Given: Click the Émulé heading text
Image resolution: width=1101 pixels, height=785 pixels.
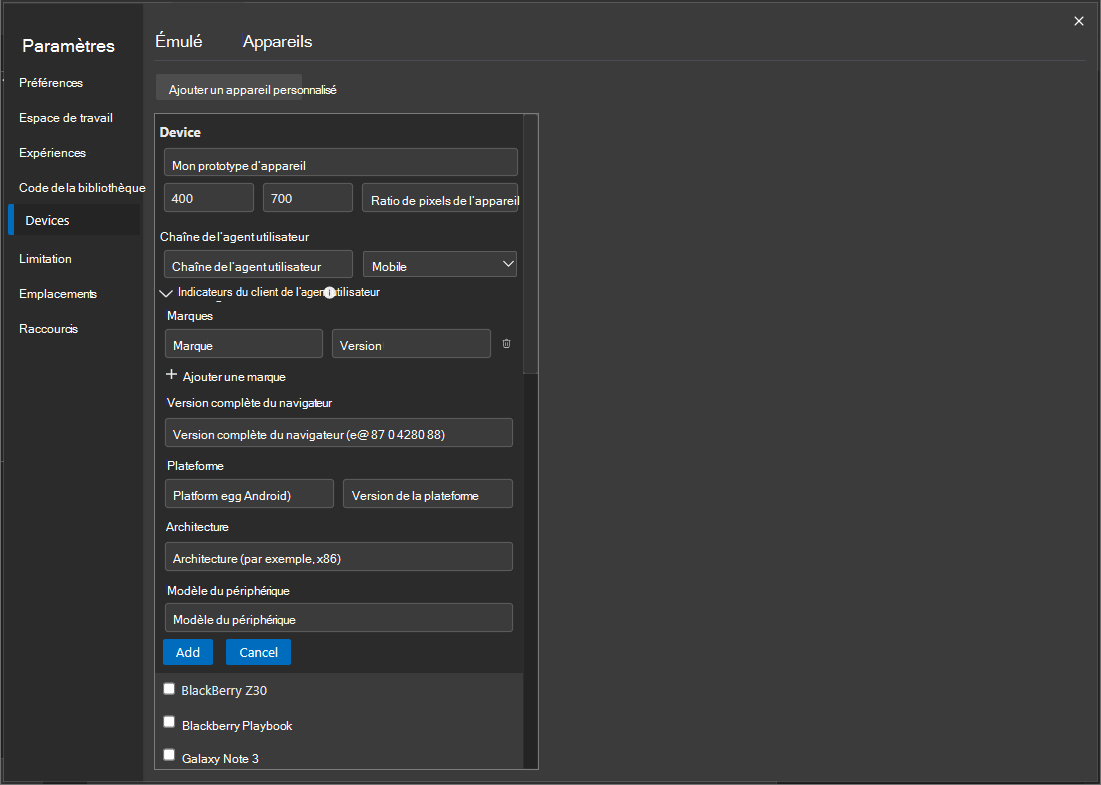Looking at the screenshot, I should pyautogui.click(x=178, y=41).
